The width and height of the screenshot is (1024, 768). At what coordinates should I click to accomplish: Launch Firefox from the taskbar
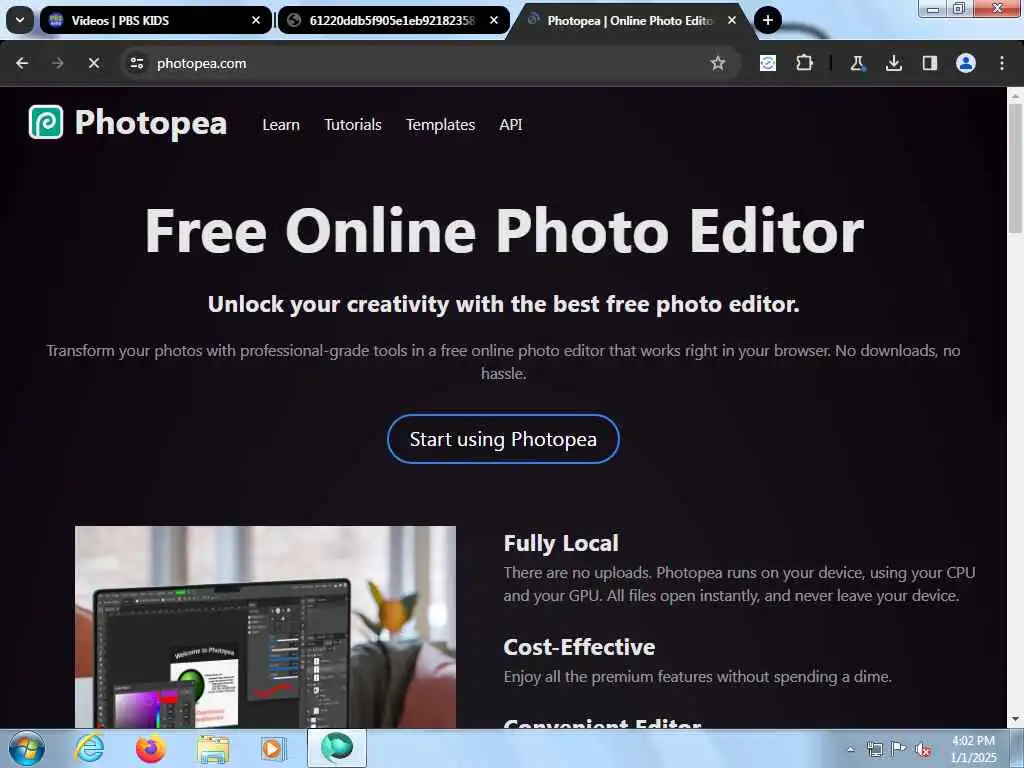[151, 748]
